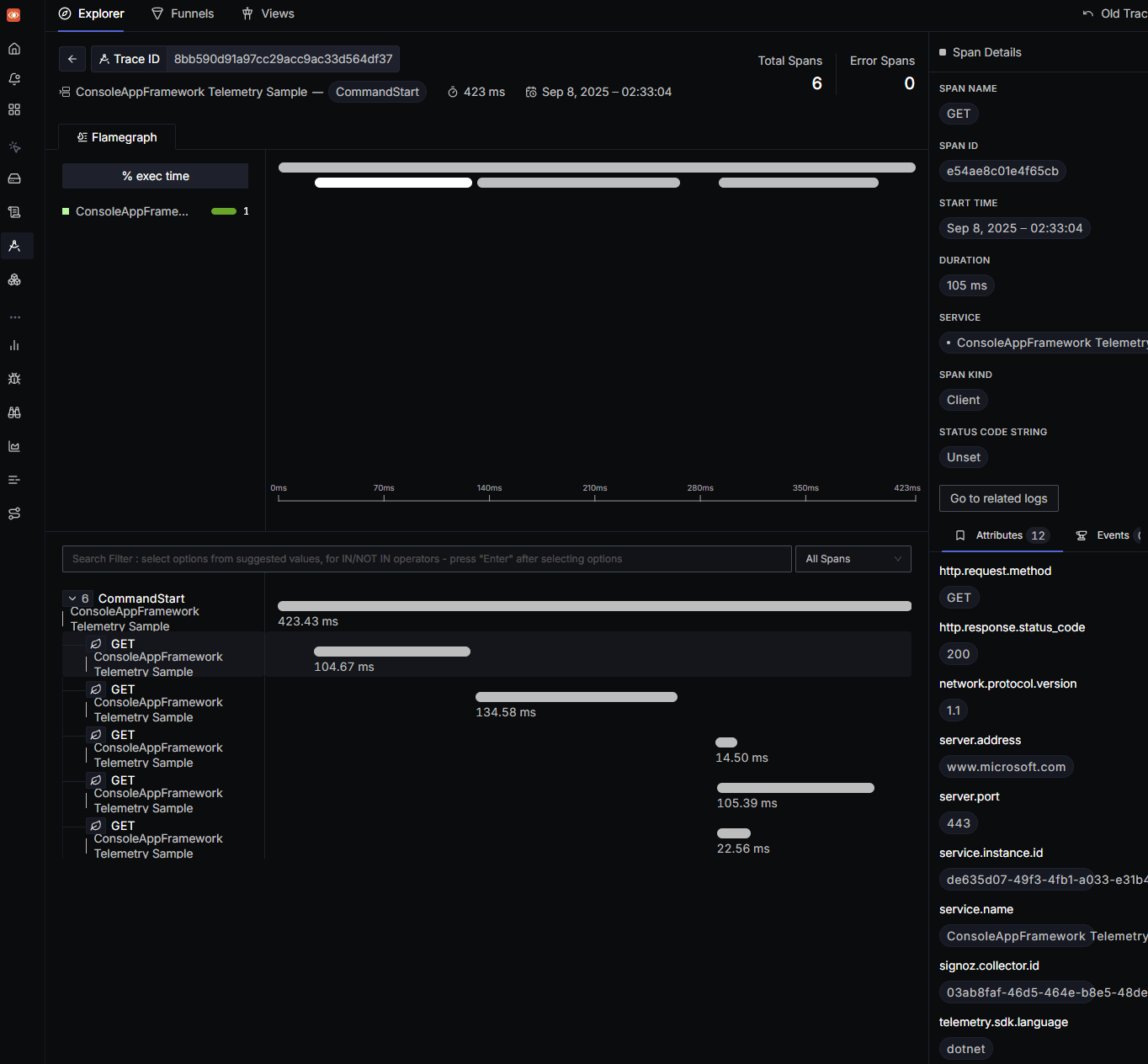Click the www.microsoft.com server address value
Image resolution: width=1148 pixels, height=1064 pixels.
1006,767
